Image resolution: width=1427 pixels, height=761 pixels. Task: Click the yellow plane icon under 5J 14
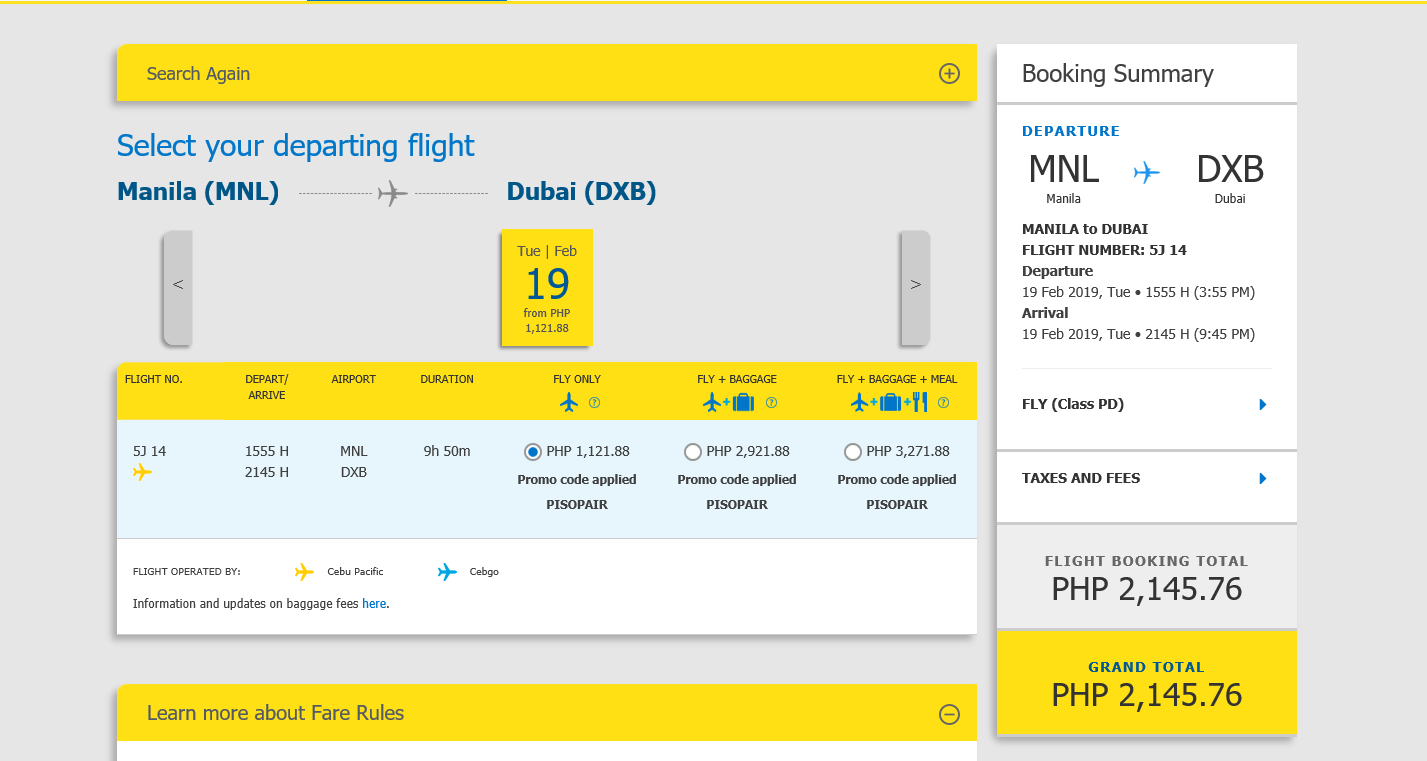click(x=142, y=472)
